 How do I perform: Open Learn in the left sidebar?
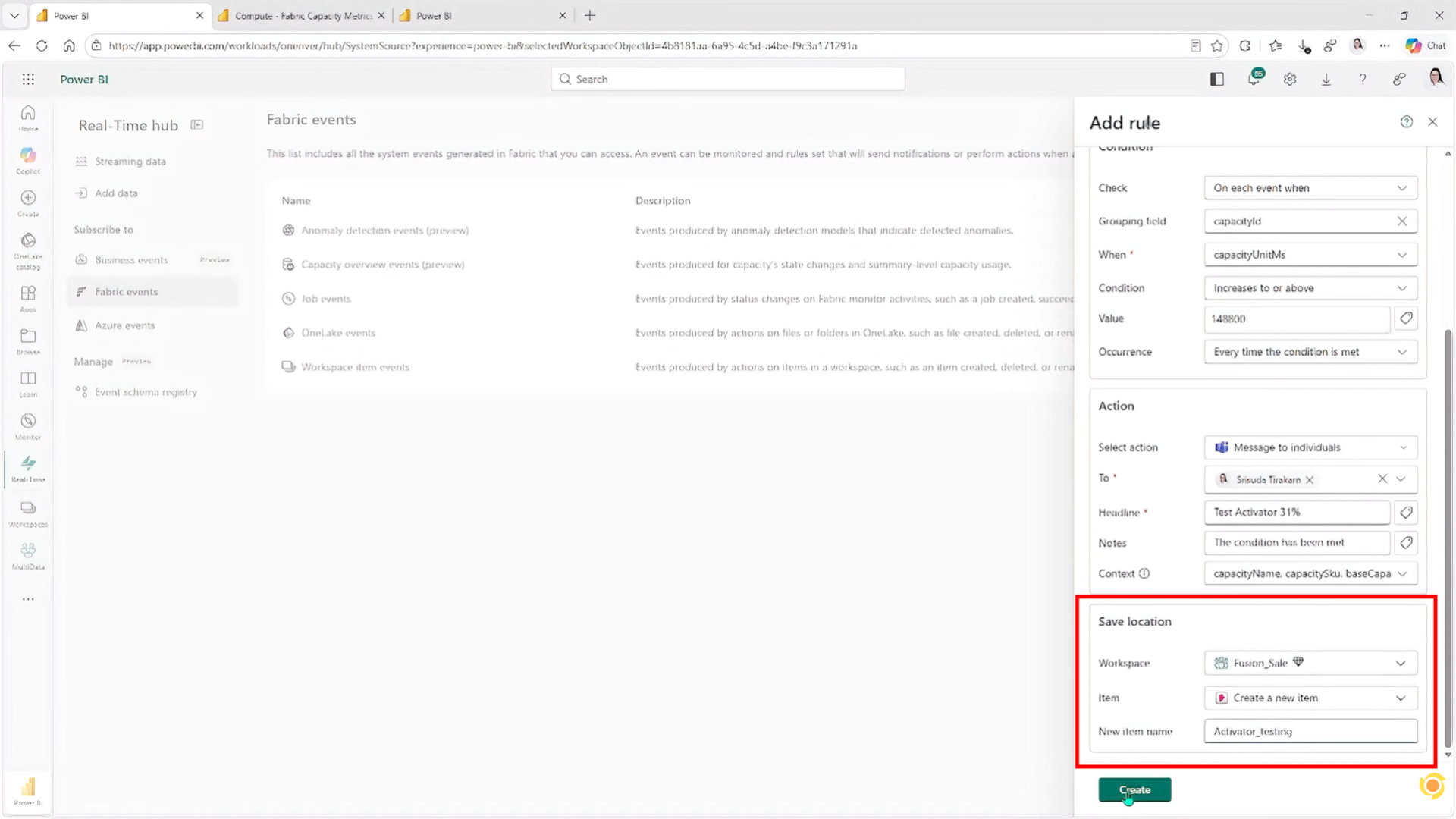point(28,383)
